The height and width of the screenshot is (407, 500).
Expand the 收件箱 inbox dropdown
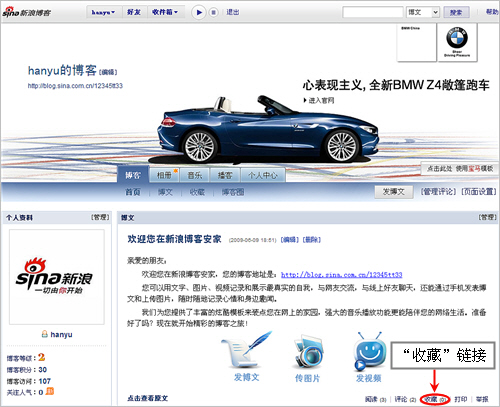165,12
